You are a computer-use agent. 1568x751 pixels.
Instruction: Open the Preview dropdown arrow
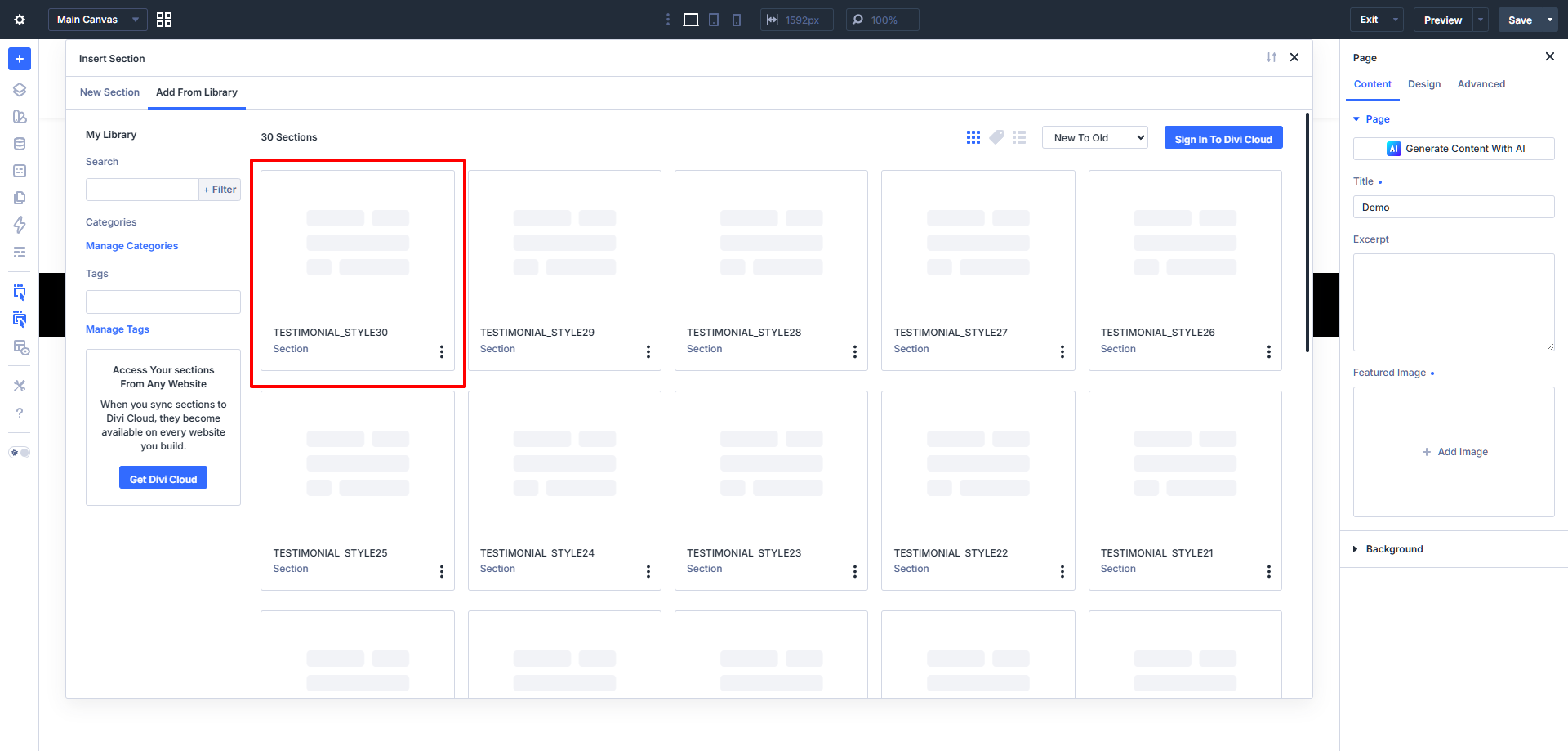point(1481,20)
